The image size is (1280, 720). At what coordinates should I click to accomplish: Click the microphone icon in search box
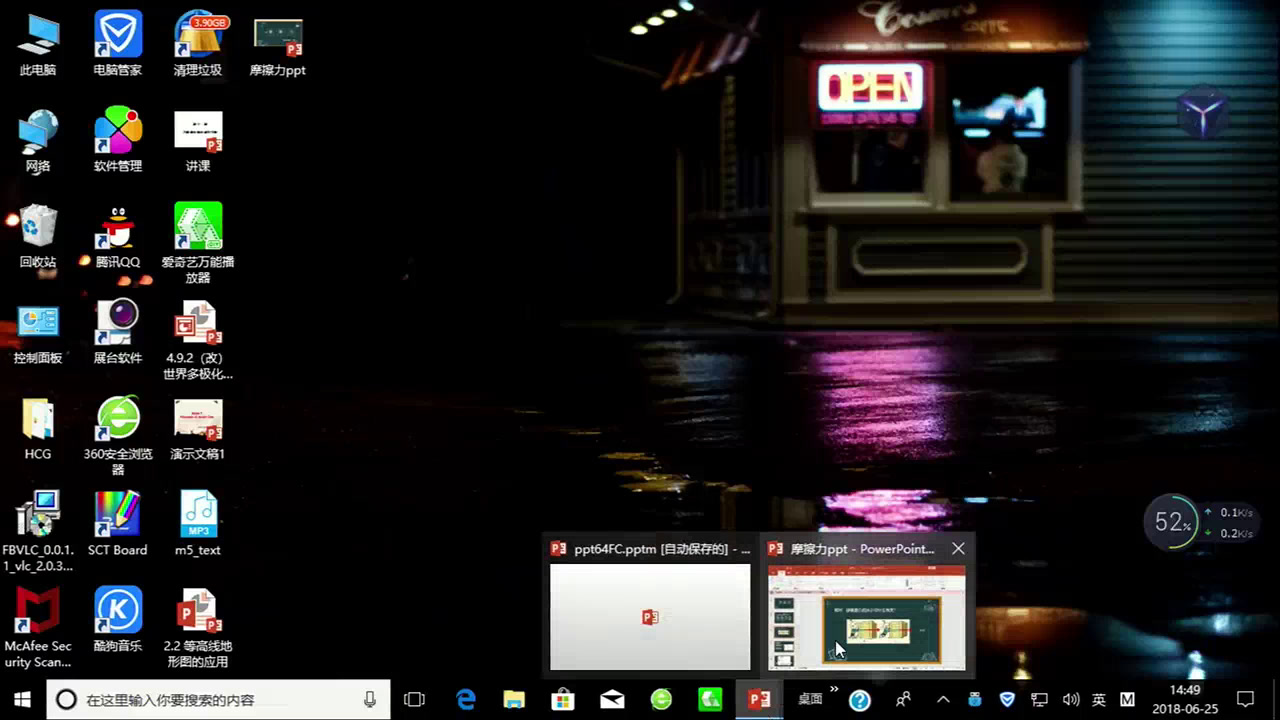pyautogui.click(x=370, y=700)
